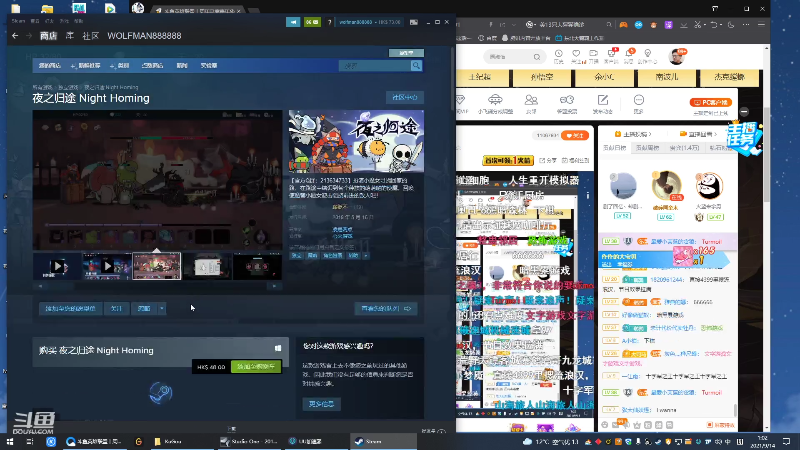Click browser night-mode moon icon
This screenshot has height=450, width=800.
pos(731,24)
